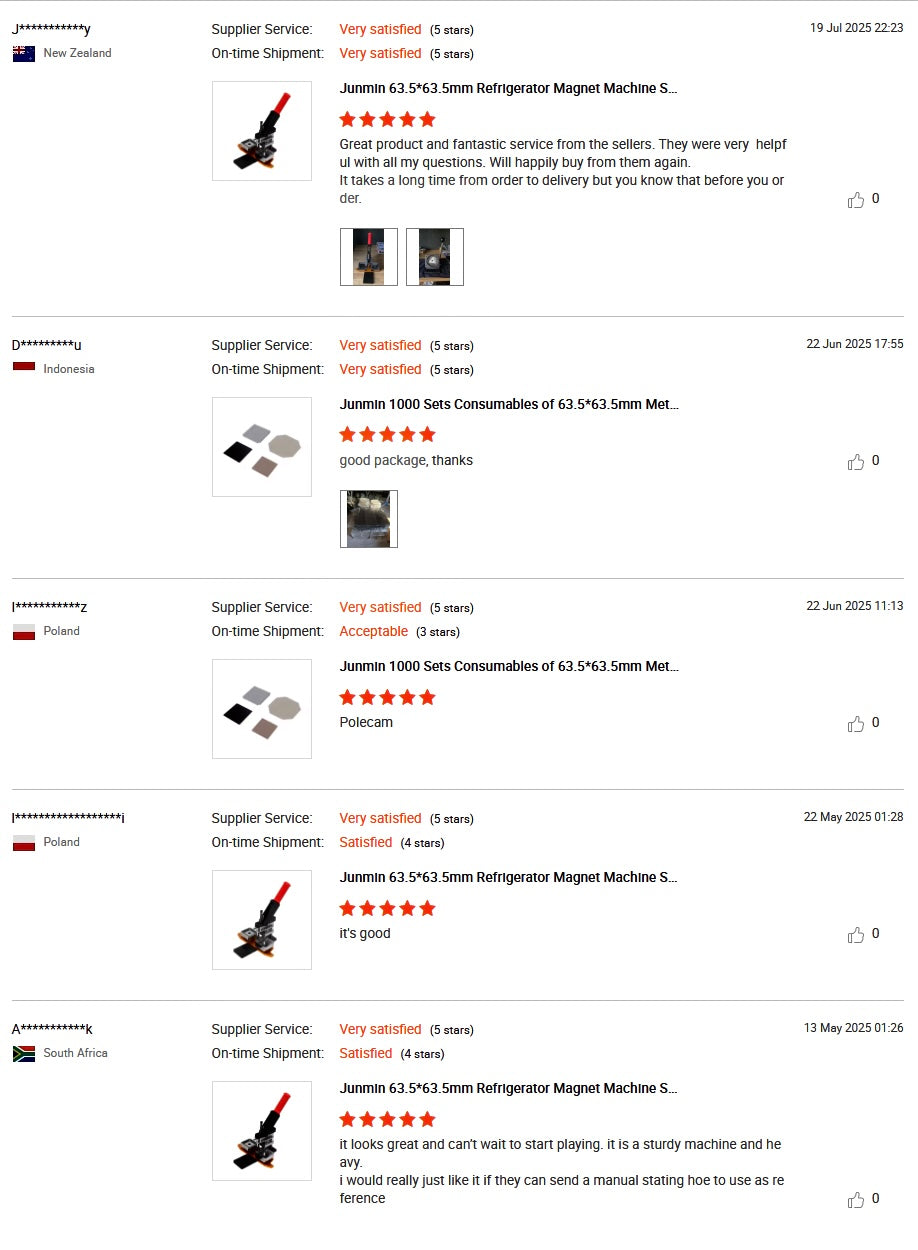This screenshot has height=1250, width=918.
Task: Like the South Africa buyer's review
Action: coord(856,1200)
